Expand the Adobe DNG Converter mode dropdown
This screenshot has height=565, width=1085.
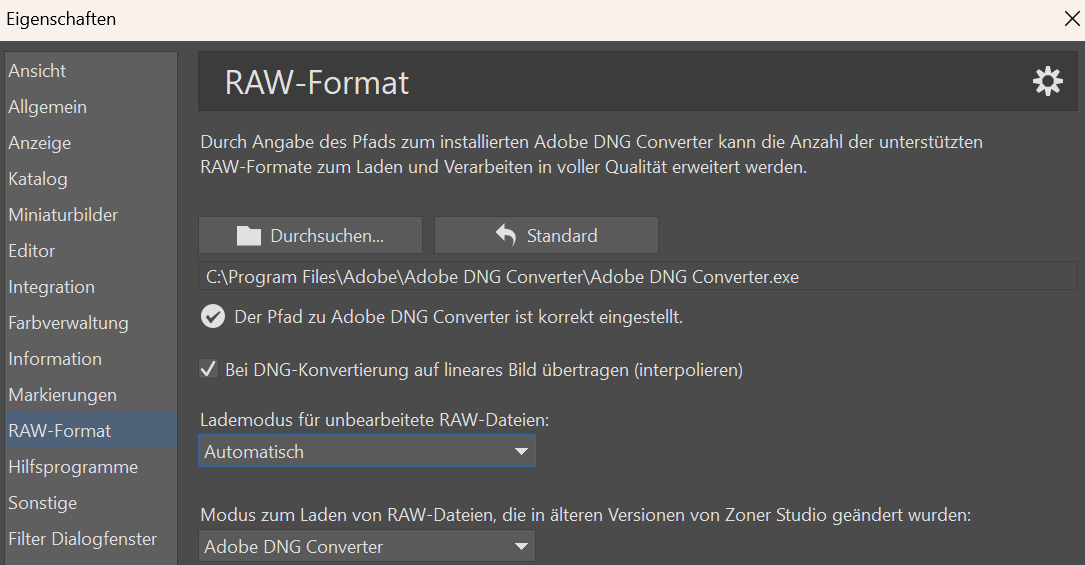pyautogui.click(x=367, y=546)
